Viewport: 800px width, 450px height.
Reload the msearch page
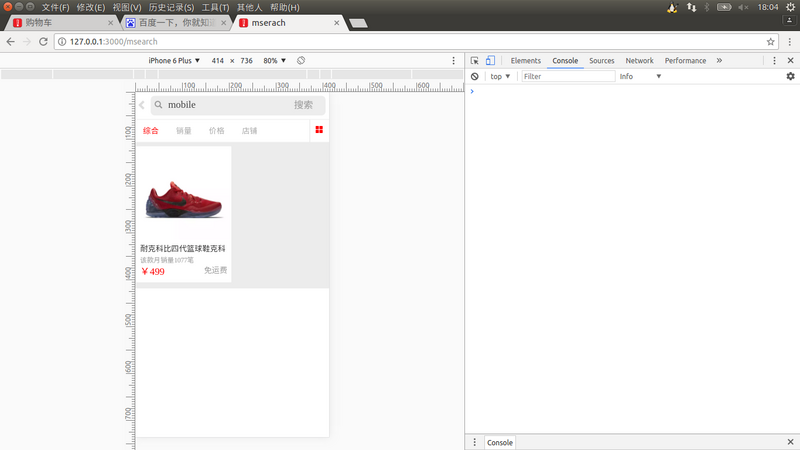pos(43,42)
